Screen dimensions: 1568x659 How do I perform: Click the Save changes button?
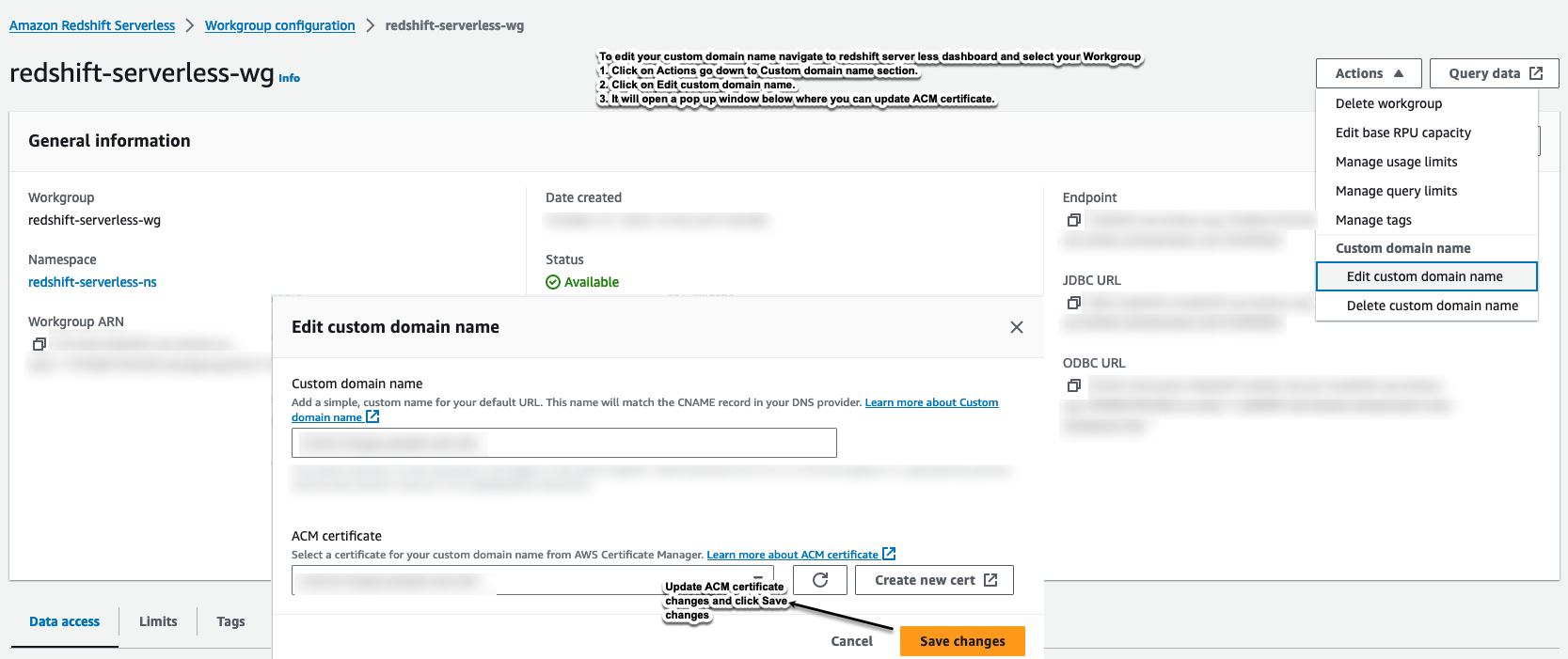click(962, 641)
